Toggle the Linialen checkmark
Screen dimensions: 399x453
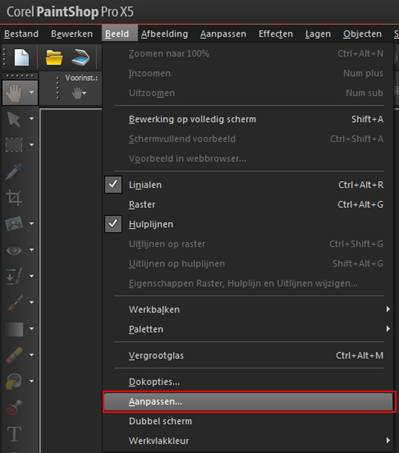(x=113, y=185)
